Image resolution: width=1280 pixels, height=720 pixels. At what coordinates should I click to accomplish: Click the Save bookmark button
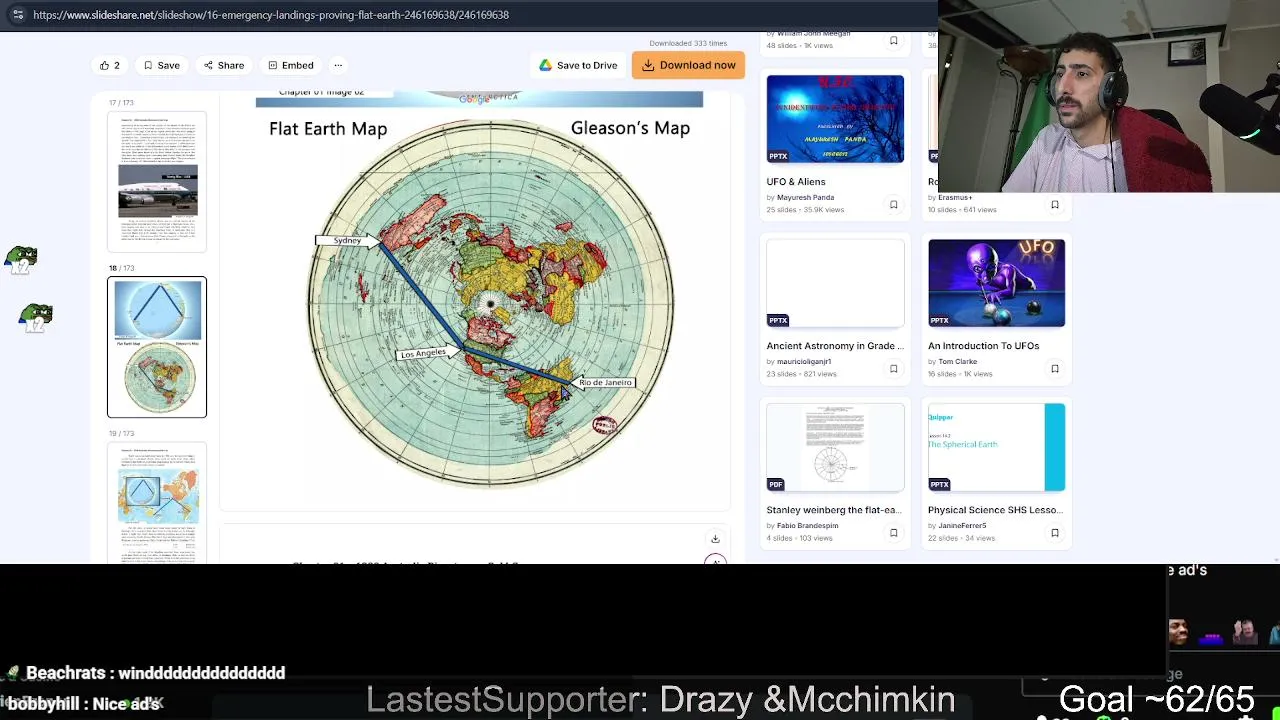161,65
